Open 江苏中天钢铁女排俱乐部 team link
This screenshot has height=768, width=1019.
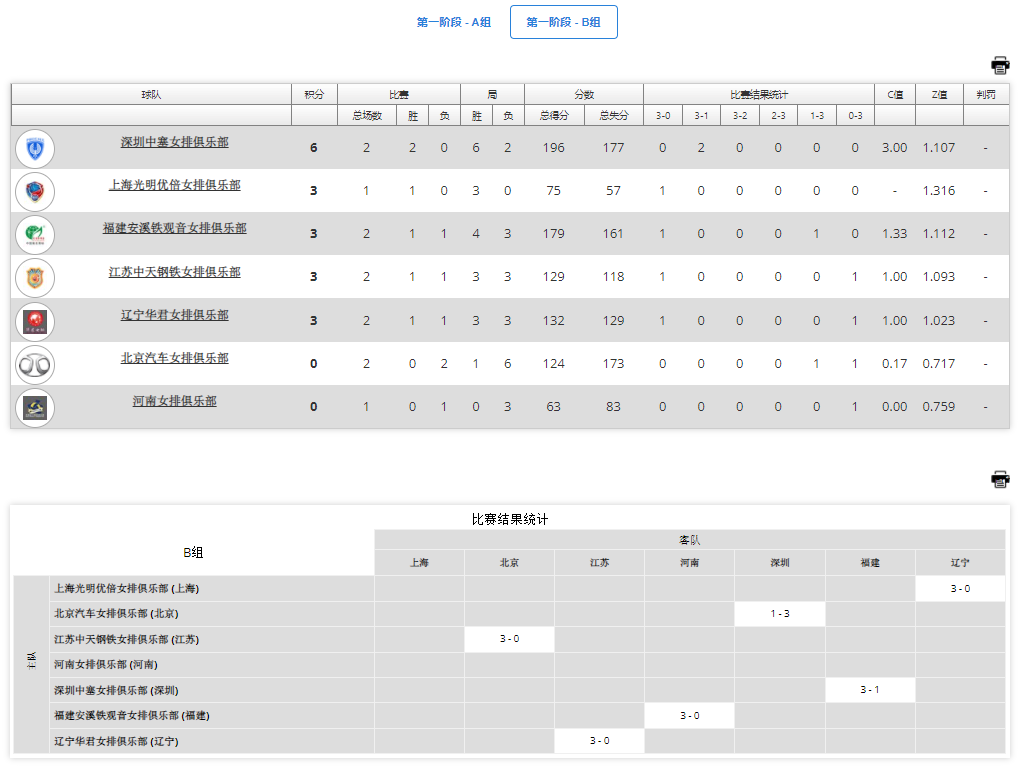[x=175, y=272]
